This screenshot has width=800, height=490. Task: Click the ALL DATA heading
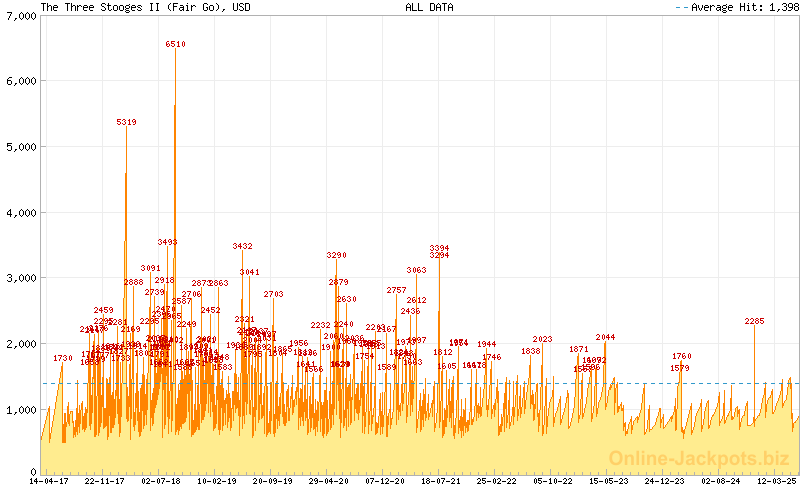click(x=429, y=7)
